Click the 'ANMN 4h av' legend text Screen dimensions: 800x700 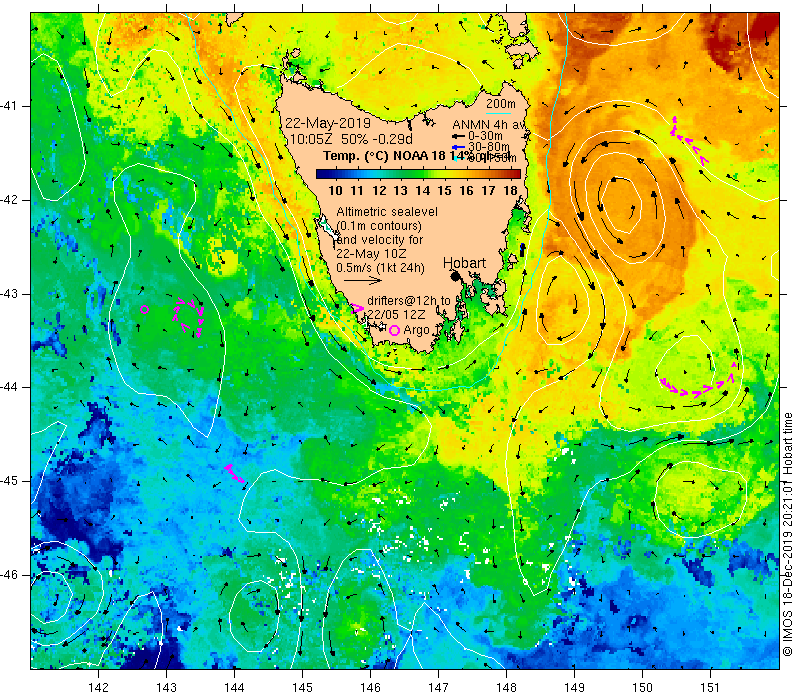tap(488, 124)
